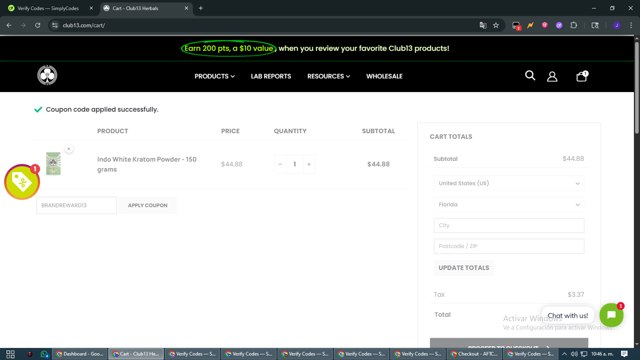Image resolution: width=640 pixels, height=360 pixels.
Task: Open the extensions puzzle icon
Action: 573,25
